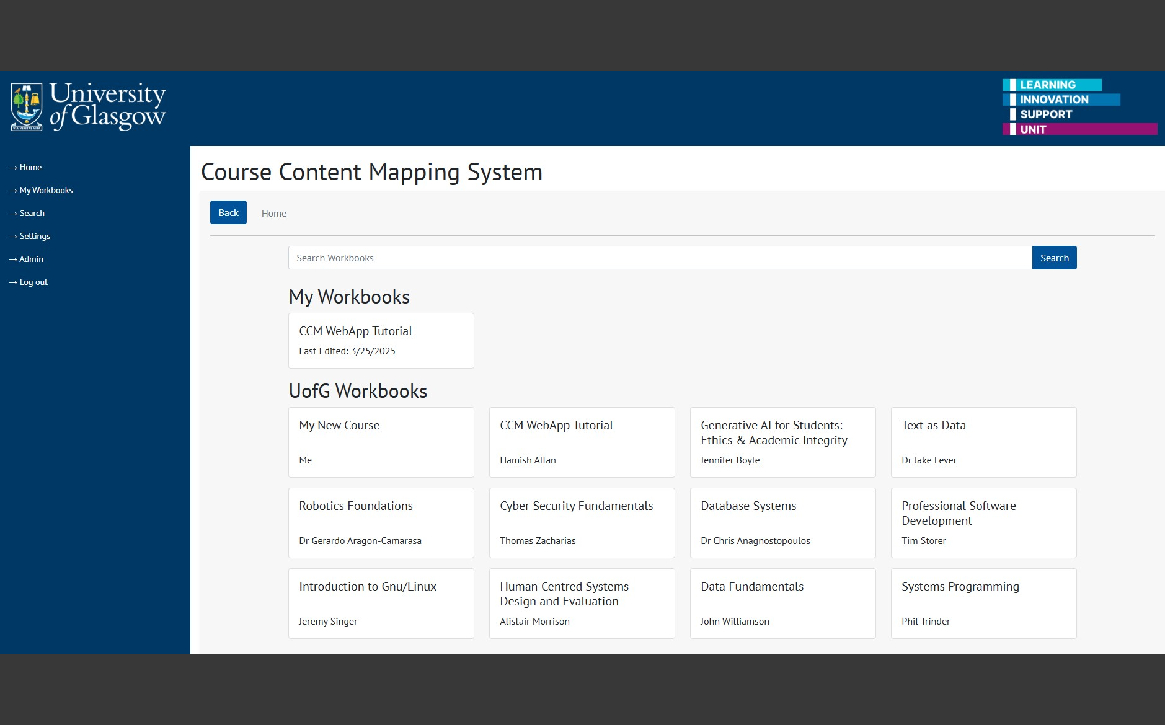Click the Learning Innovation Support Unit logo
The image size is (1165, 725).
[1079, 107]
